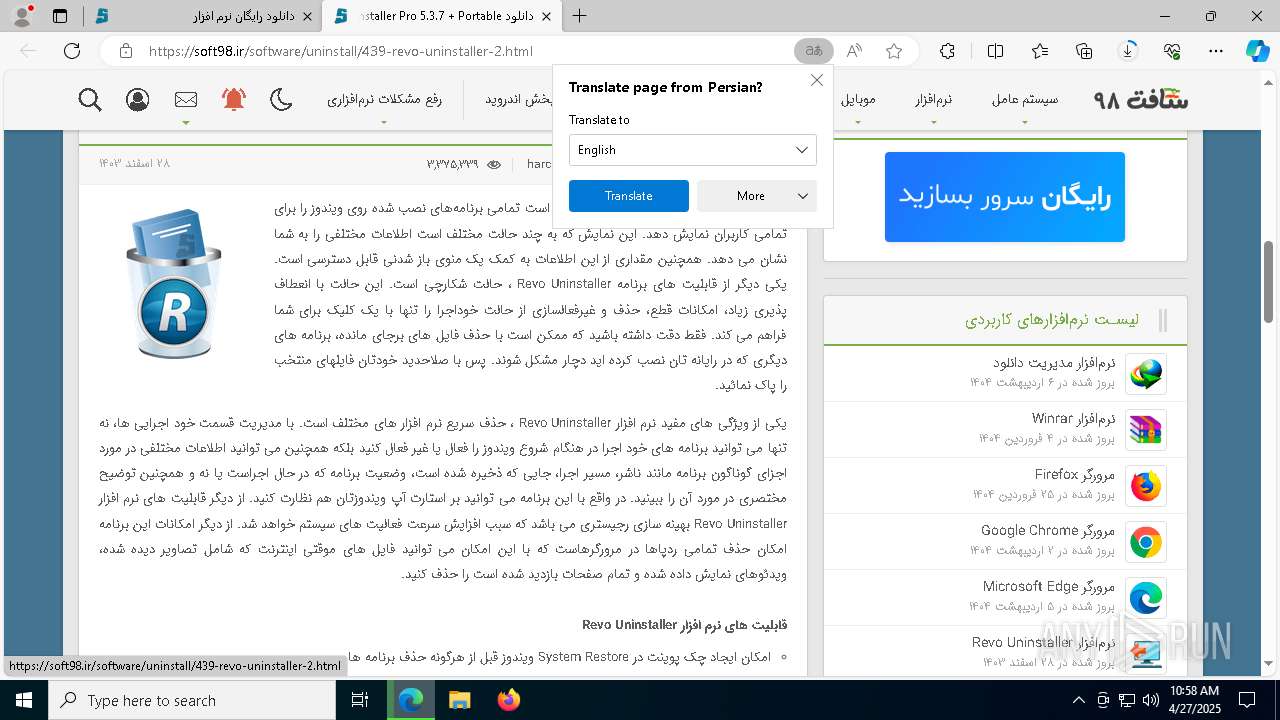The height and width of the screenshot is (720, 1280).
Task: Toggle dark mode with the moon icon
Action: tap(282, 99)
